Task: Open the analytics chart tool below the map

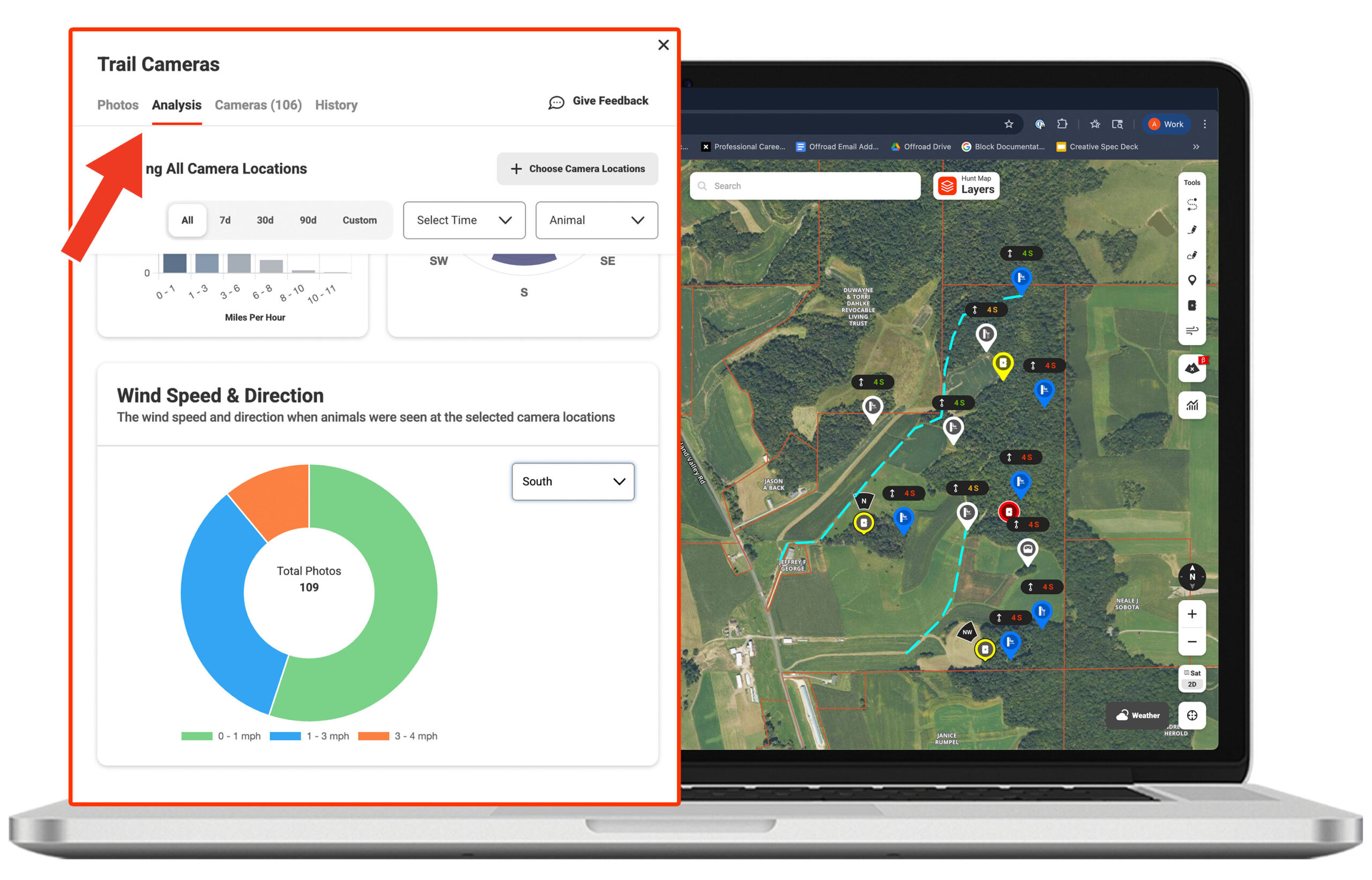Action: pos(1192,406)
